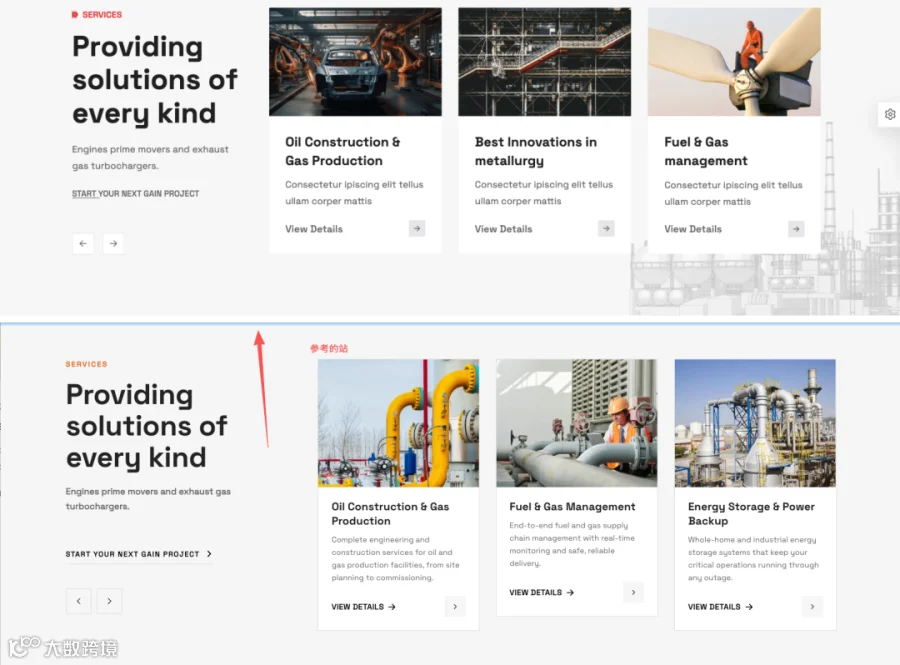This screenshot has width=900, height=665.
Task: Click View Details under top Fuel & Gas management
Action: coord(693,229)
